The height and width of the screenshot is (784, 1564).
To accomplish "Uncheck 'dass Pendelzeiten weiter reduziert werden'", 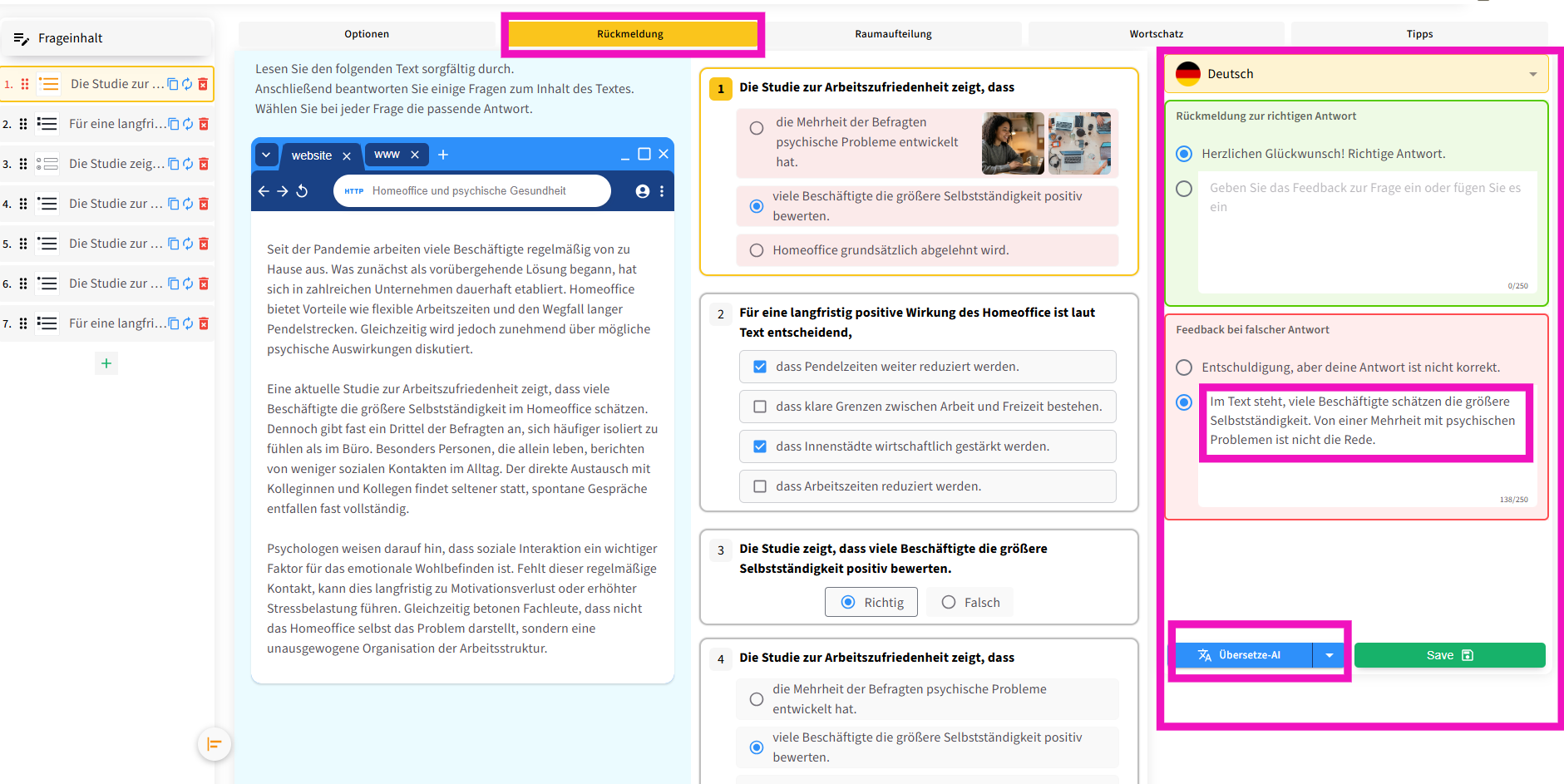I will tap(760, 367).
